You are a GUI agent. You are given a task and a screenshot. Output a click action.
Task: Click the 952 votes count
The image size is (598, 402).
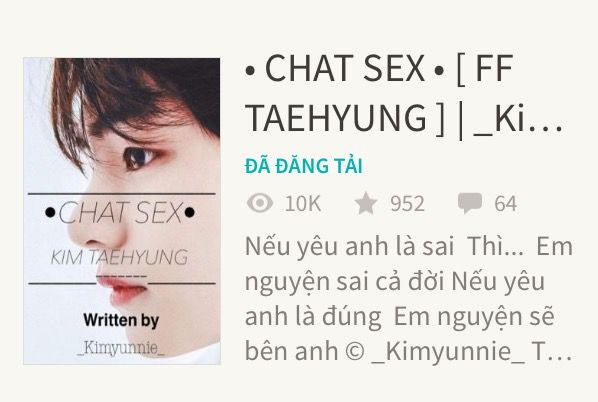click(407, 204)
